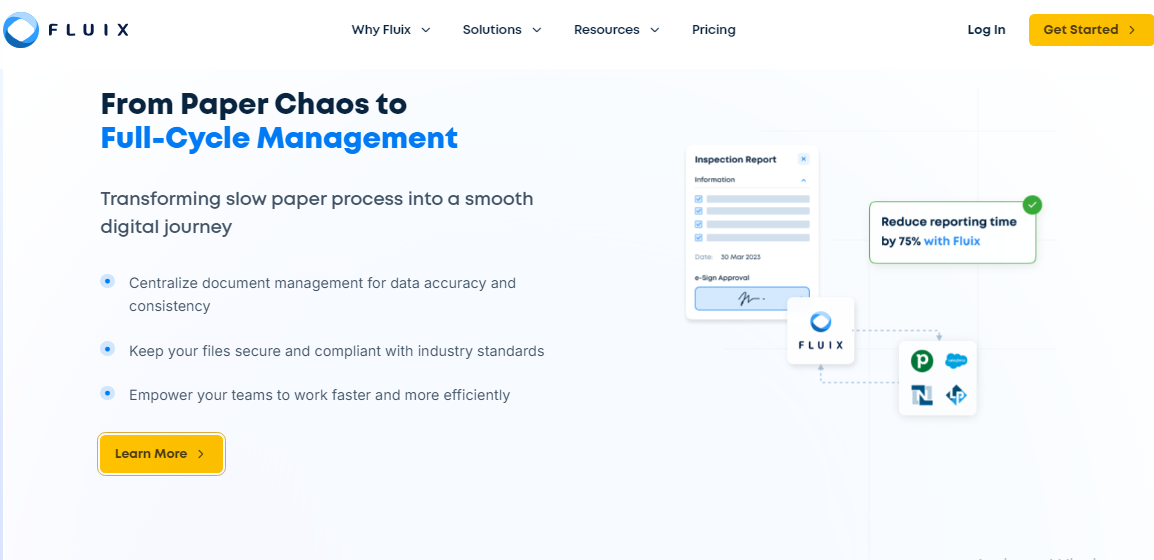
Task: Close the Inspection Report card with X
Action: click(803, 159)
